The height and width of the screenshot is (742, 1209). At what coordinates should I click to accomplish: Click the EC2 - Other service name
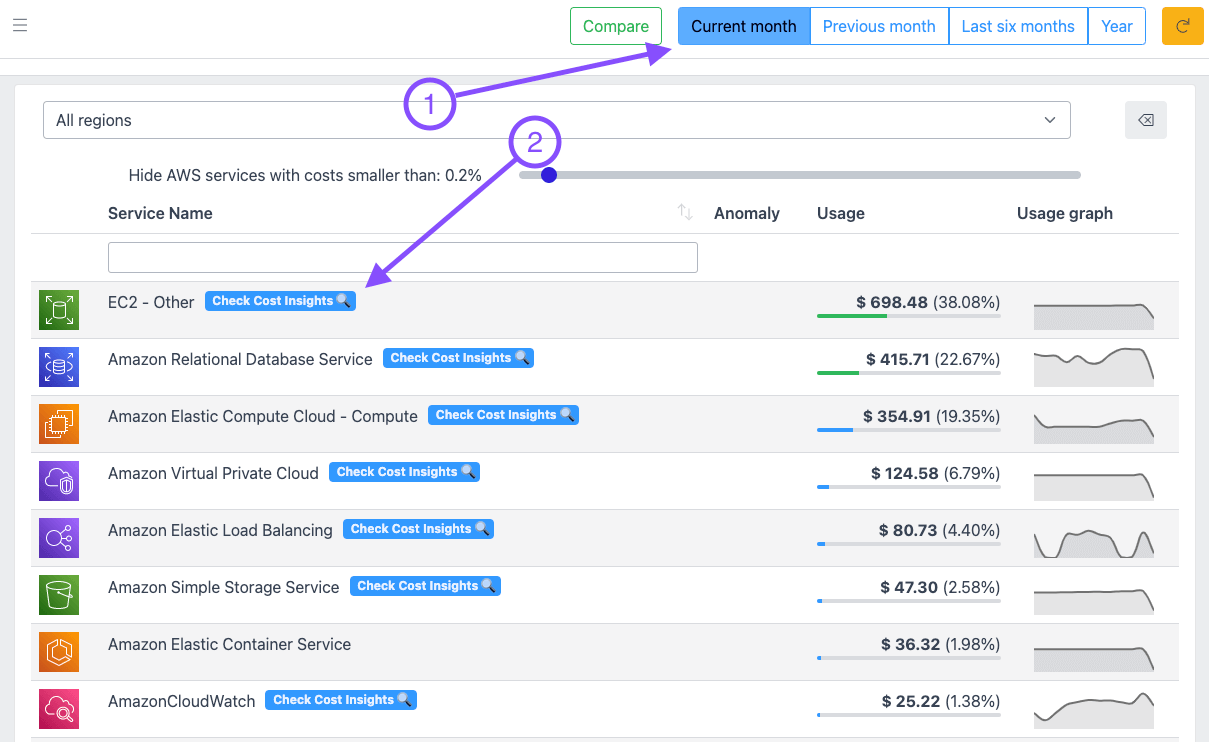[151, 302]
